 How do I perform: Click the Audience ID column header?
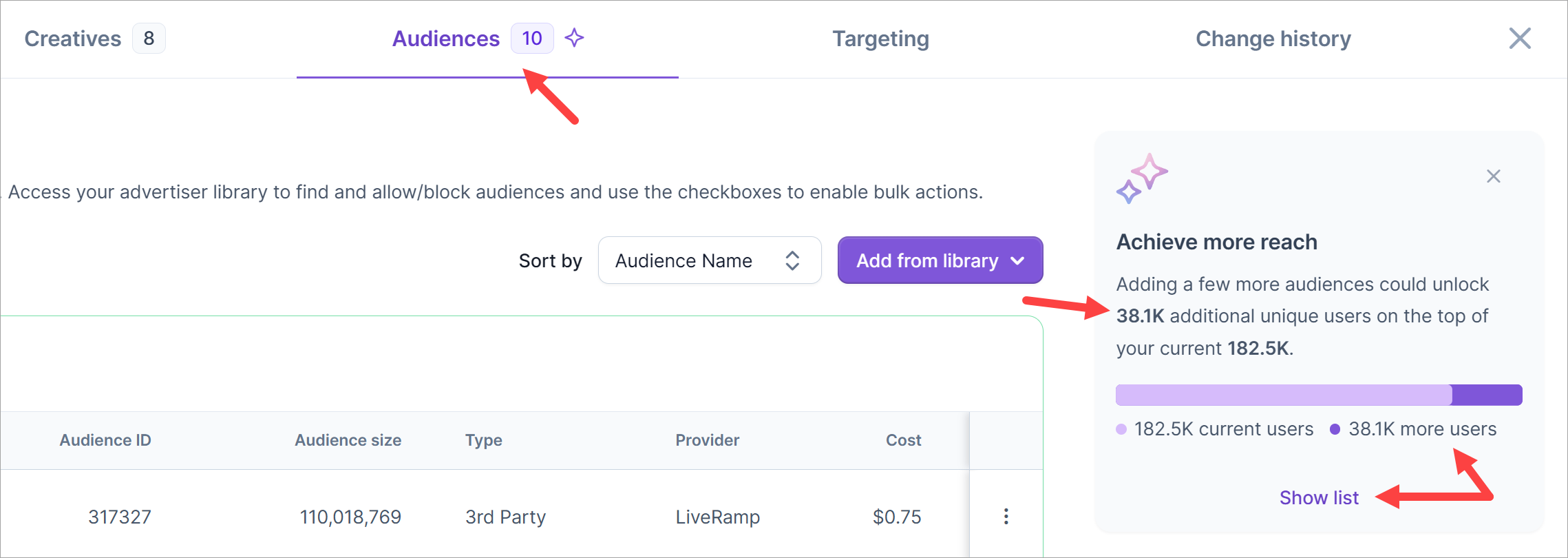coord(105,440)
